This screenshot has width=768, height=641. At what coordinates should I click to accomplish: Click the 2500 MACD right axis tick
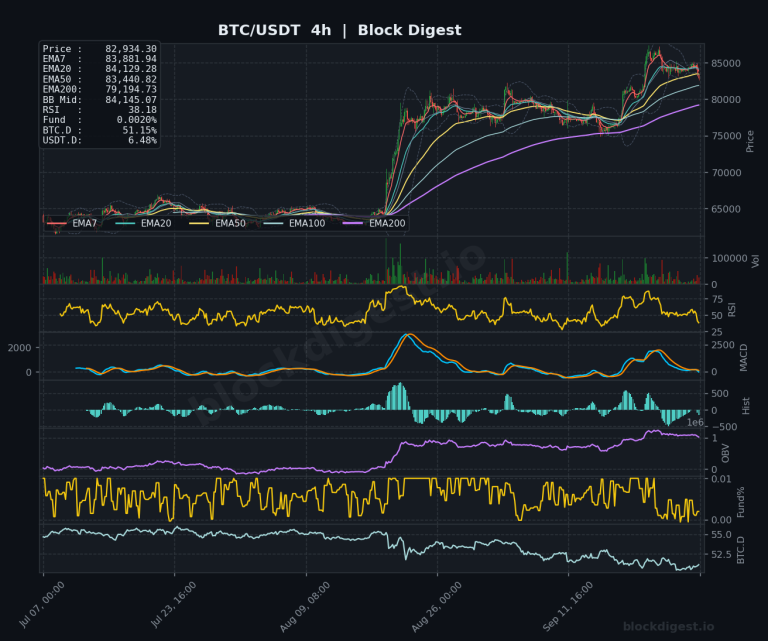click(722, 345)
